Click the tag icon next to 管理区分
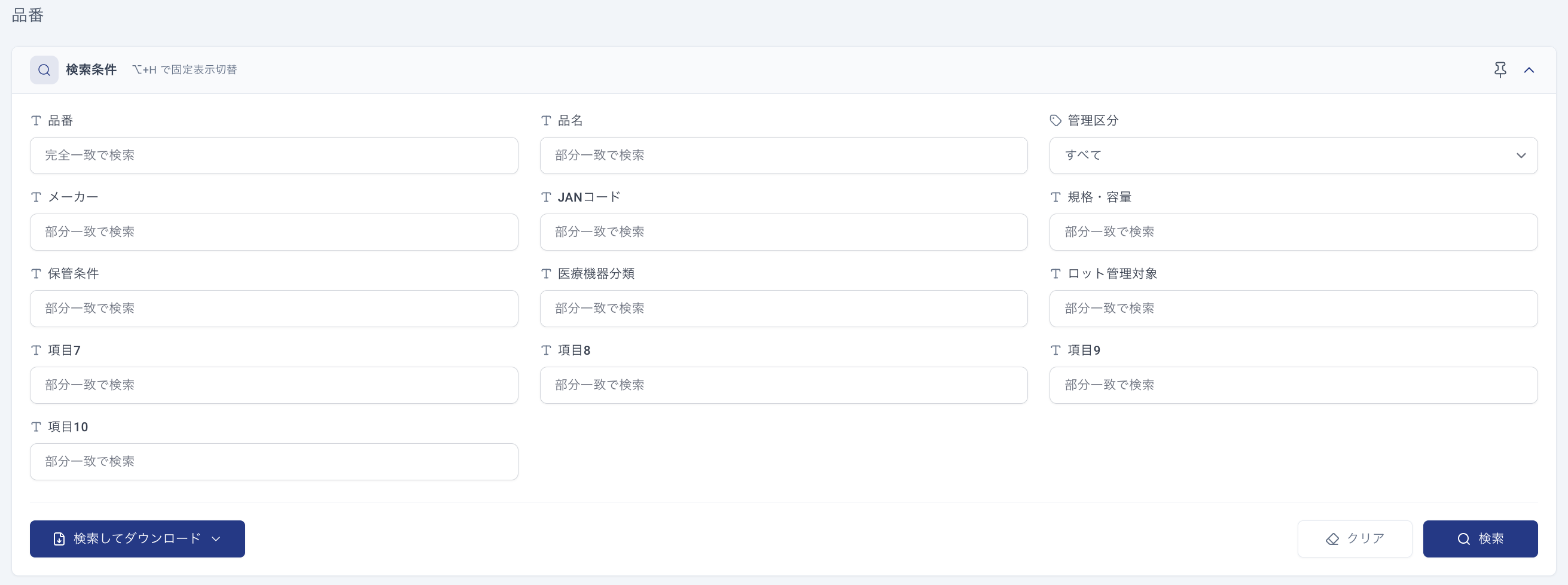Image resolution: width=1568 pixels, height=585 pixels. pyautogui.click(x=1055, y=121)
